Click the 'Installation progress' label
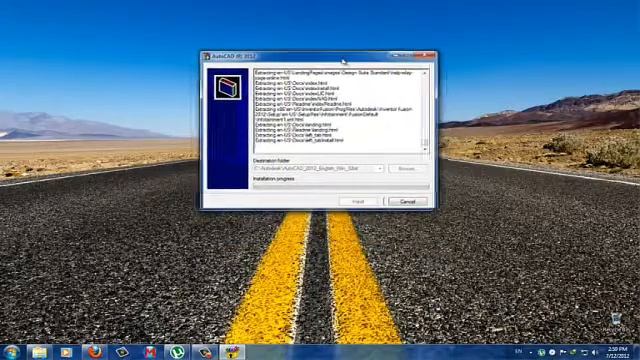Screen dimensions: 640x360 click(273, 179)
